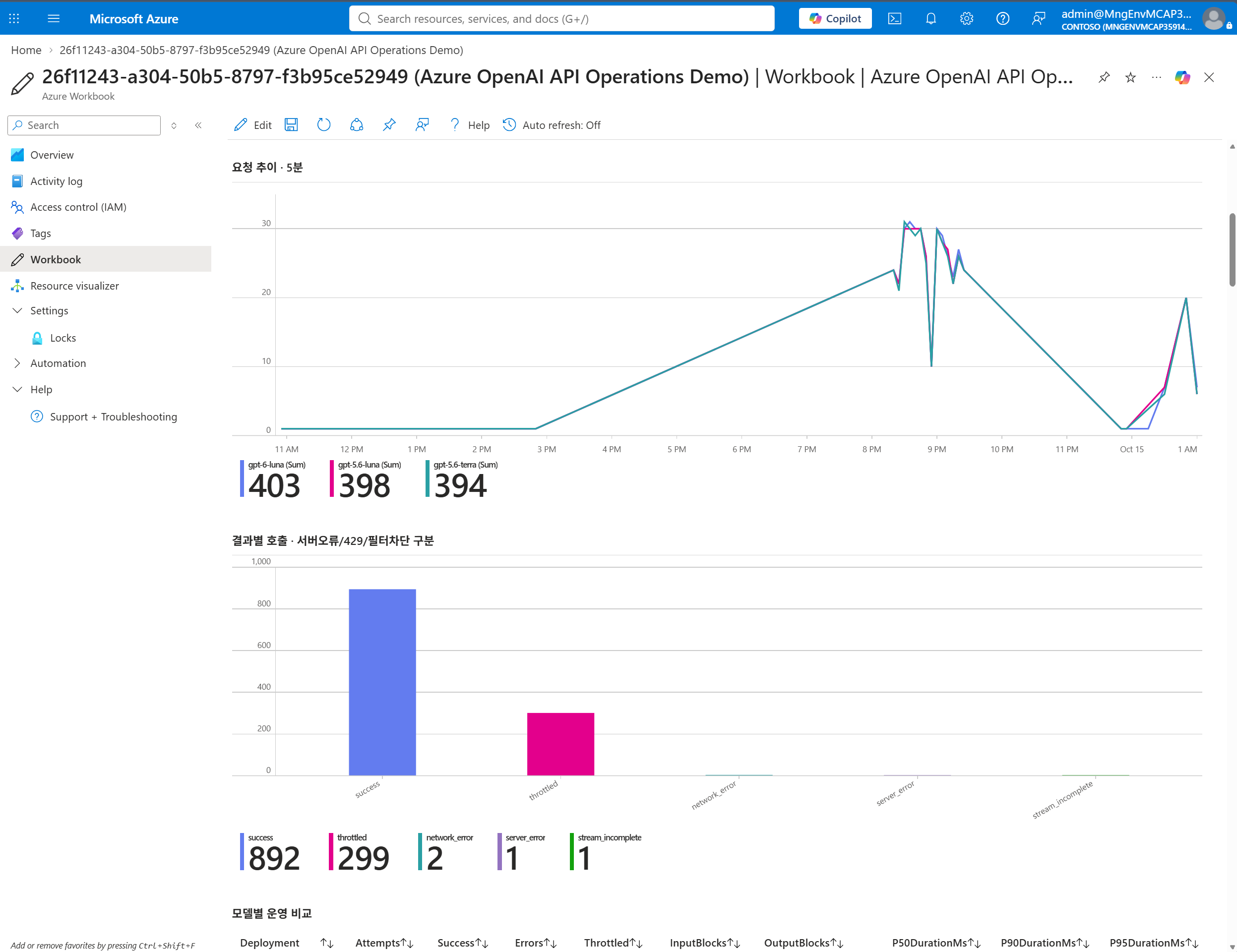Sort table by P50DurationMs column

pos(936,943)
